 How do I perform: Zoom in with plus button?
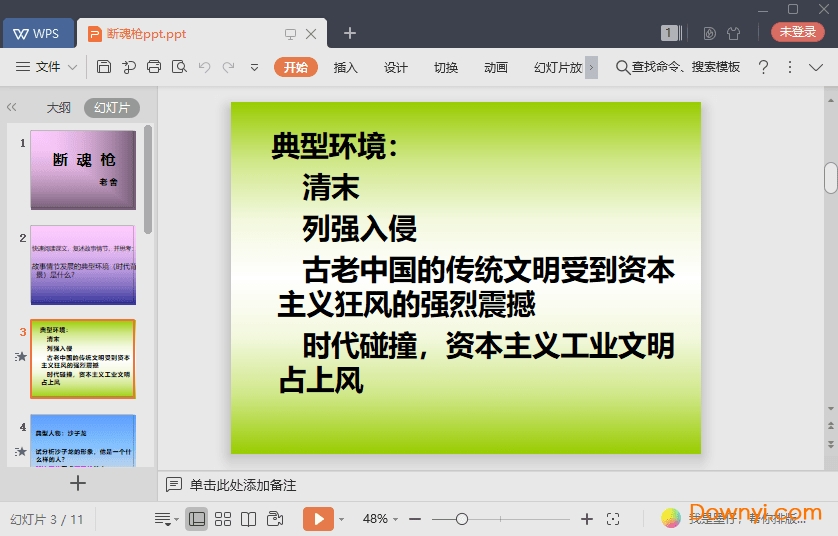pyautogui.click(x=586, y=519)
